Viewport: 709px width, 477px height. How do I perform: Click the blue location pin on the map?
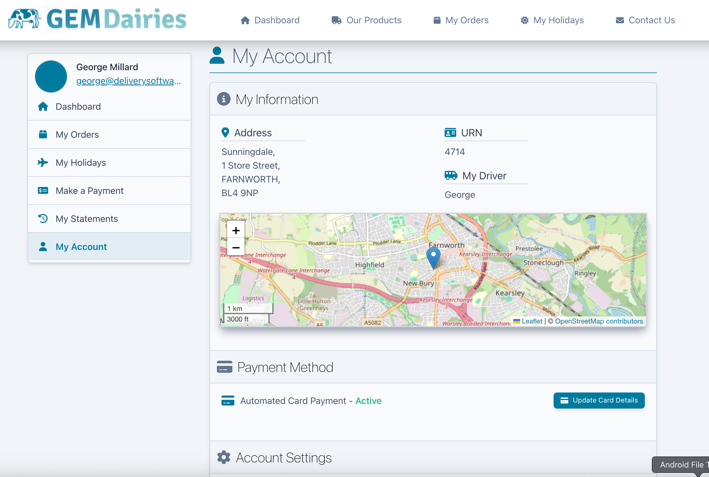[x=433, y=257]
